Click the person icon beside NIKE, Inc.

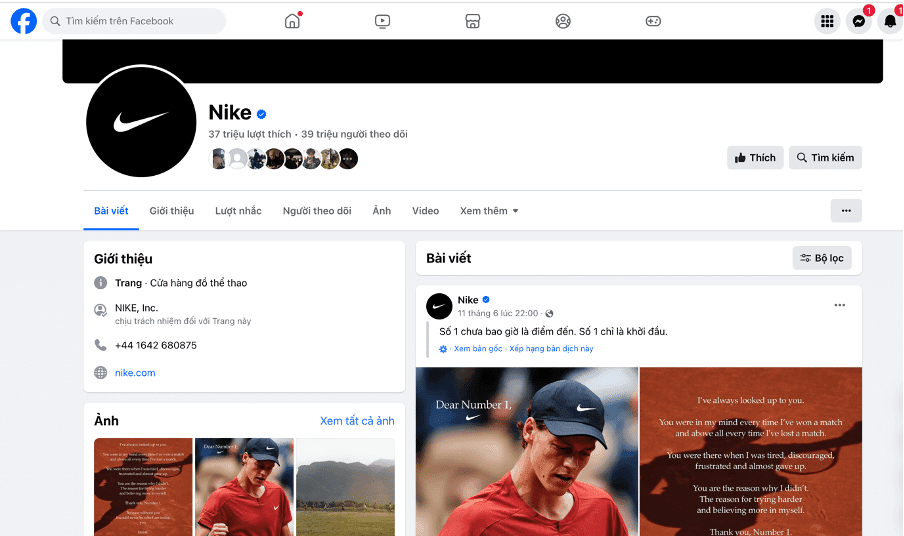coord(100,311)
